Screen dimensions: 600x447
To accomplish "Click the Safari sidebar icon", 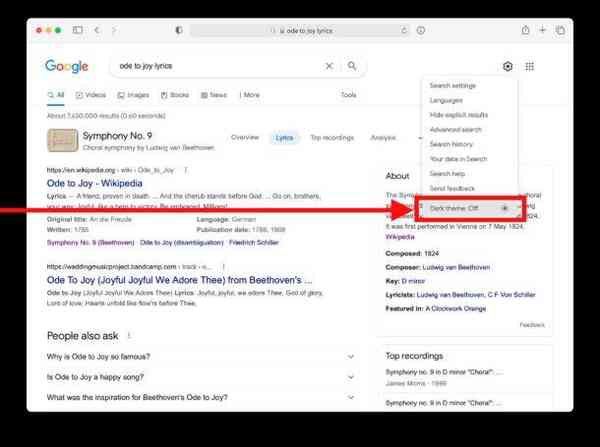I will pos(78,31).
